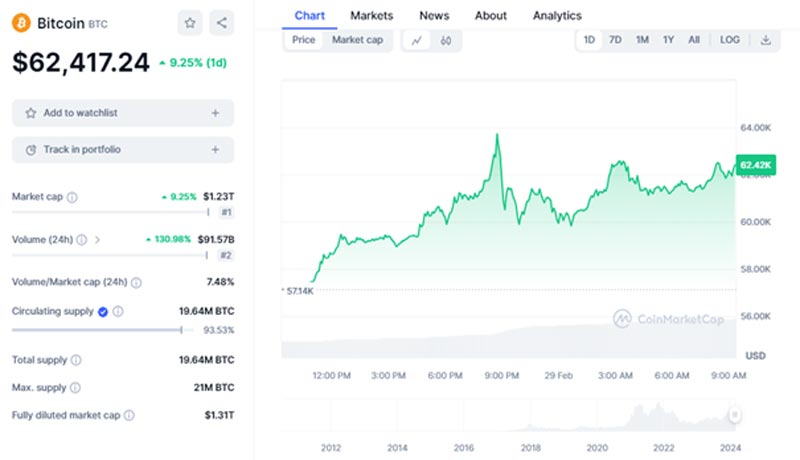Click the $1.31T fully diluted value
This screenshot has width=800, height=460.
click(x=219, y=415)
